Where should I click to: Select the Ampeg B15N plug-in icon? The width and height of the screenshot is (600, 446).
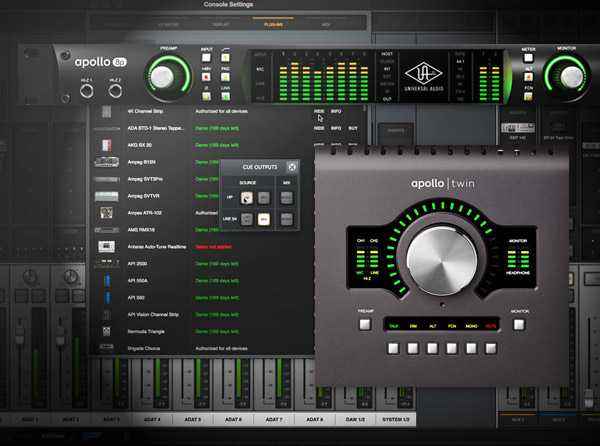coord(106,162)
